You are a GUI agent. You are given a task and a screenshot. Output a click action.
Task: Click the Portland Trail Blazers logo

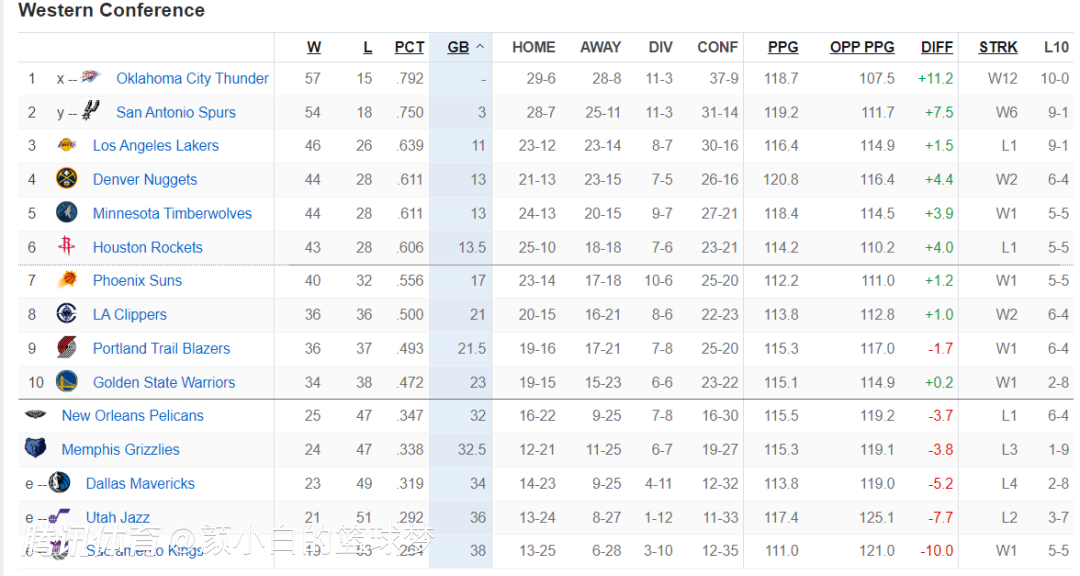pos(67,348)
